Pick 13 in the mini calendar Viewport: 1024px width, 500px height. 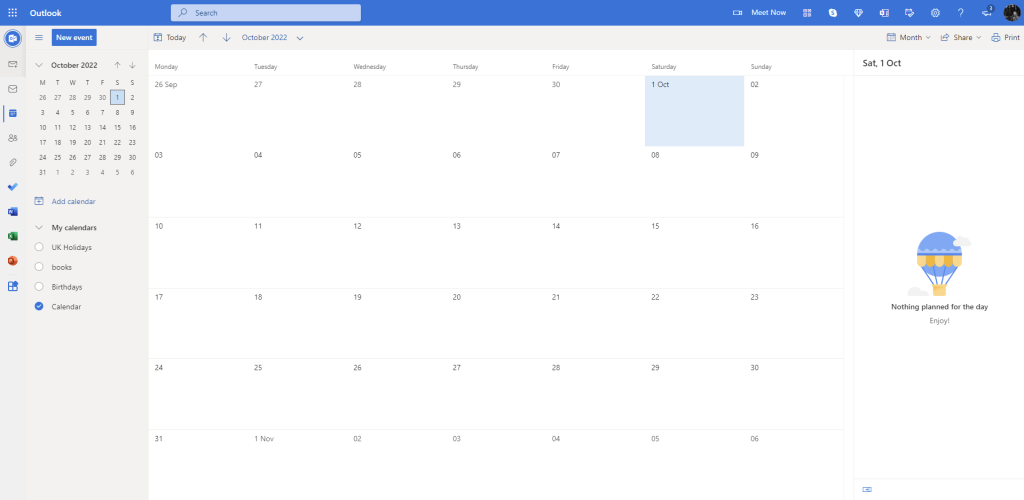pyautogui.click(x=88, y=127)
